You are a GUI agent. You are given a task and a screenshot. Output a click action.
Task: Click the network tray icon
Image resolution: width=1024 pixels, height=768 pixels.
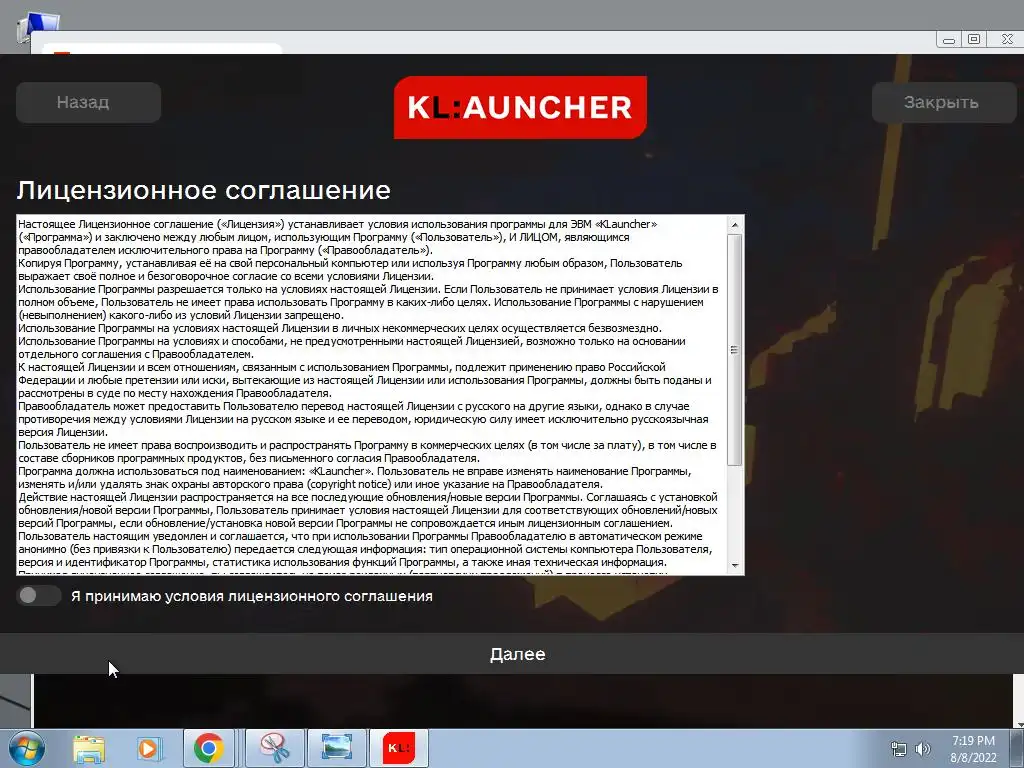(899, 750)
